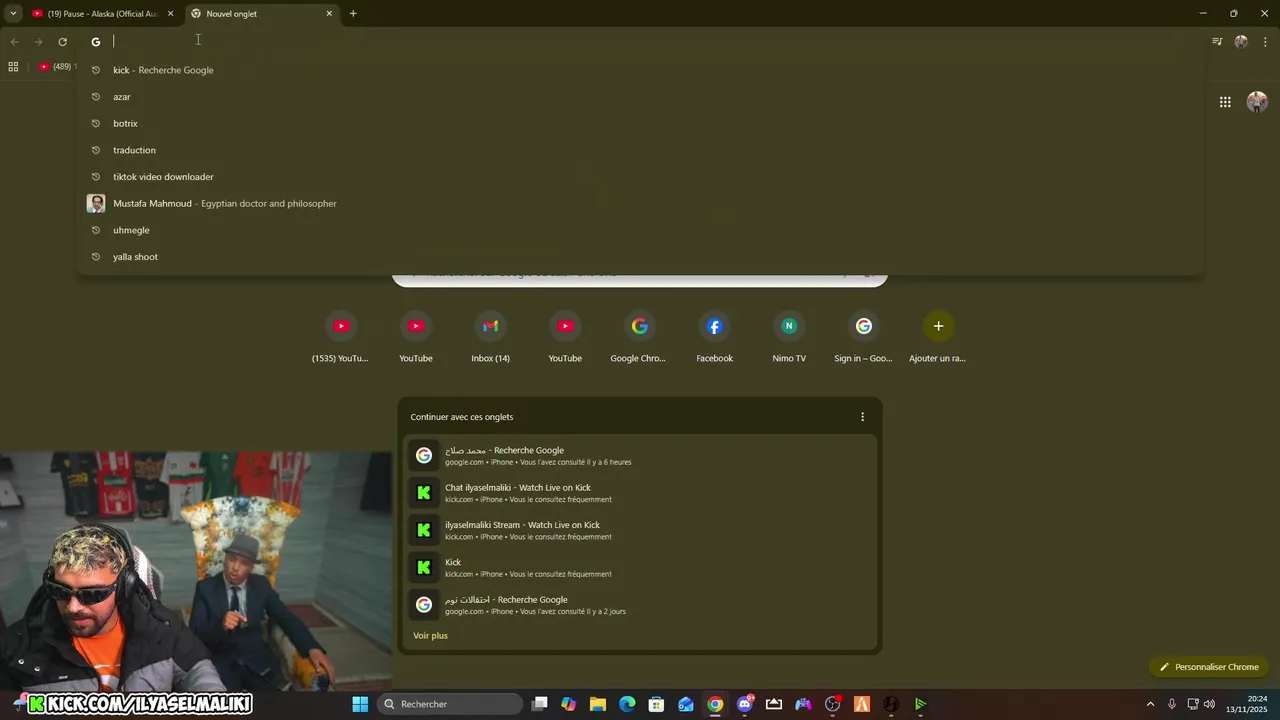The height and width of the screenshot is (720, 1280).
Task: Choose the 'kick - Recherche Google' suggestion
Action: pyautogui.click(x=640, y=70)
